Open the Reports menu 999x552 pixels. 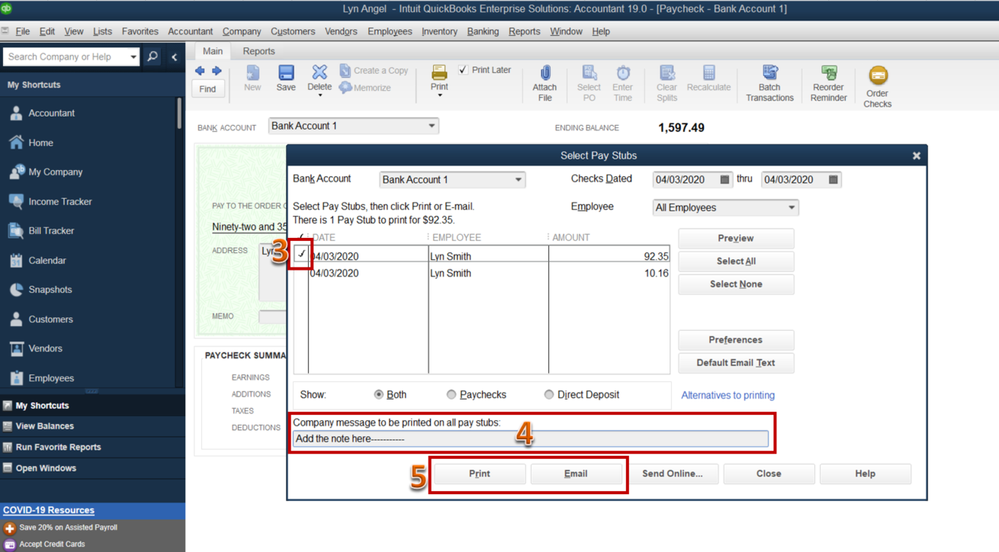click(x=524, y=31)
